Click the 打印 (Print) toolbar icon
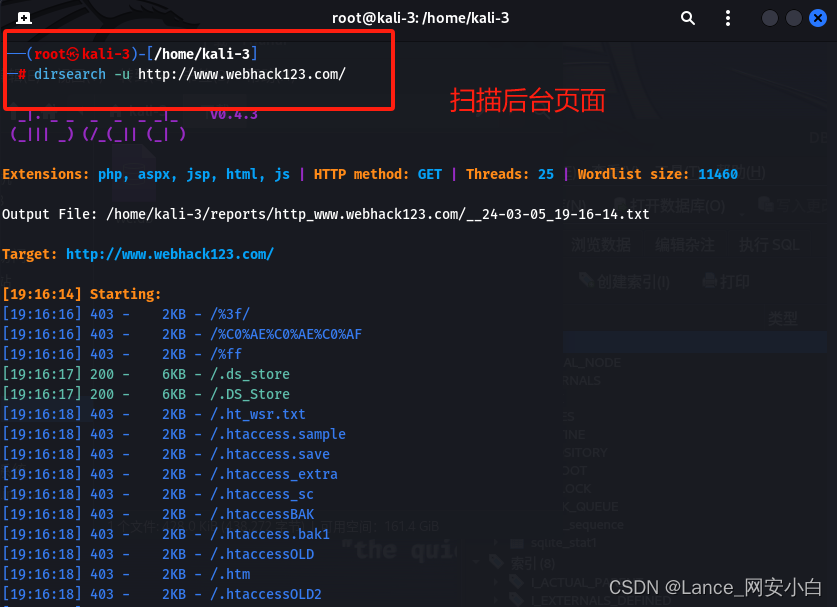Screen dimensions: 837x607 click(725, 281)
